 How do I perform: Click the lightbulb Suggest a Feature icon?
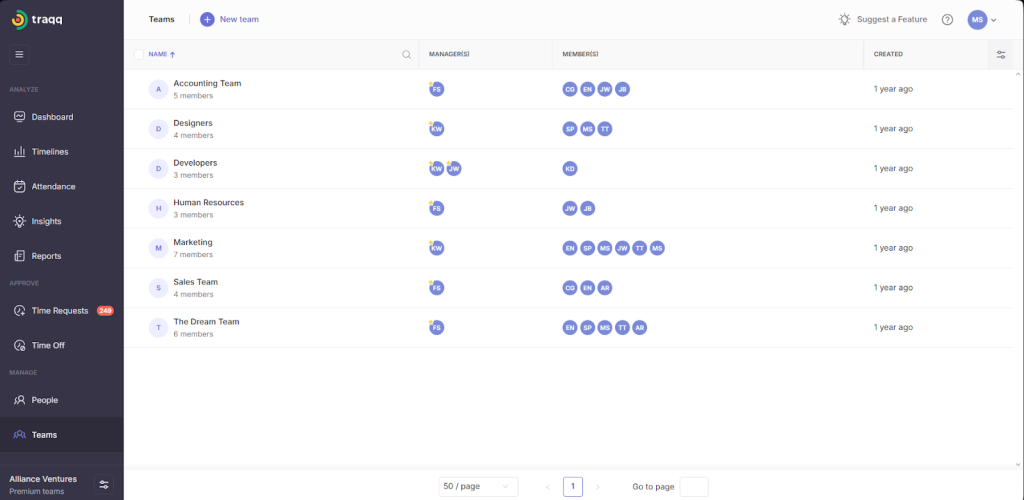[845, 19]
